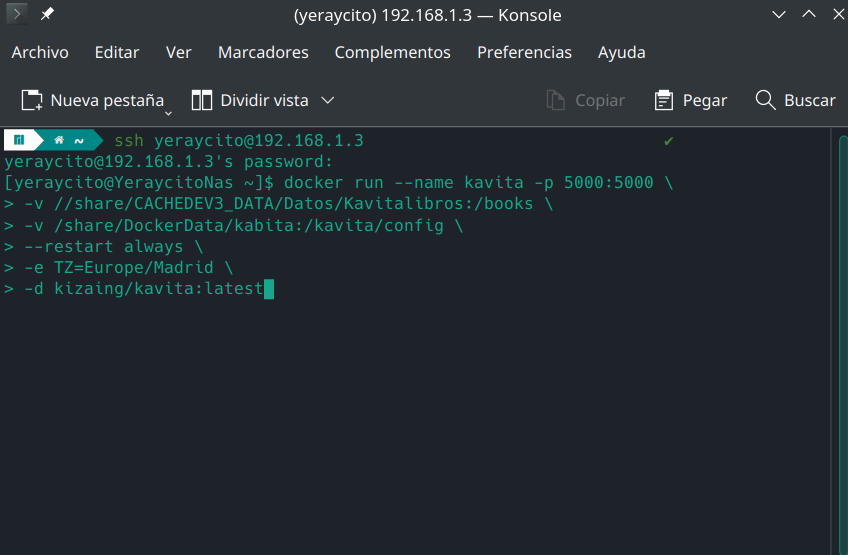This screenshot has height=555, width=848.
Task: Click the Pegar clipboard icon
Action: point(664,100)
